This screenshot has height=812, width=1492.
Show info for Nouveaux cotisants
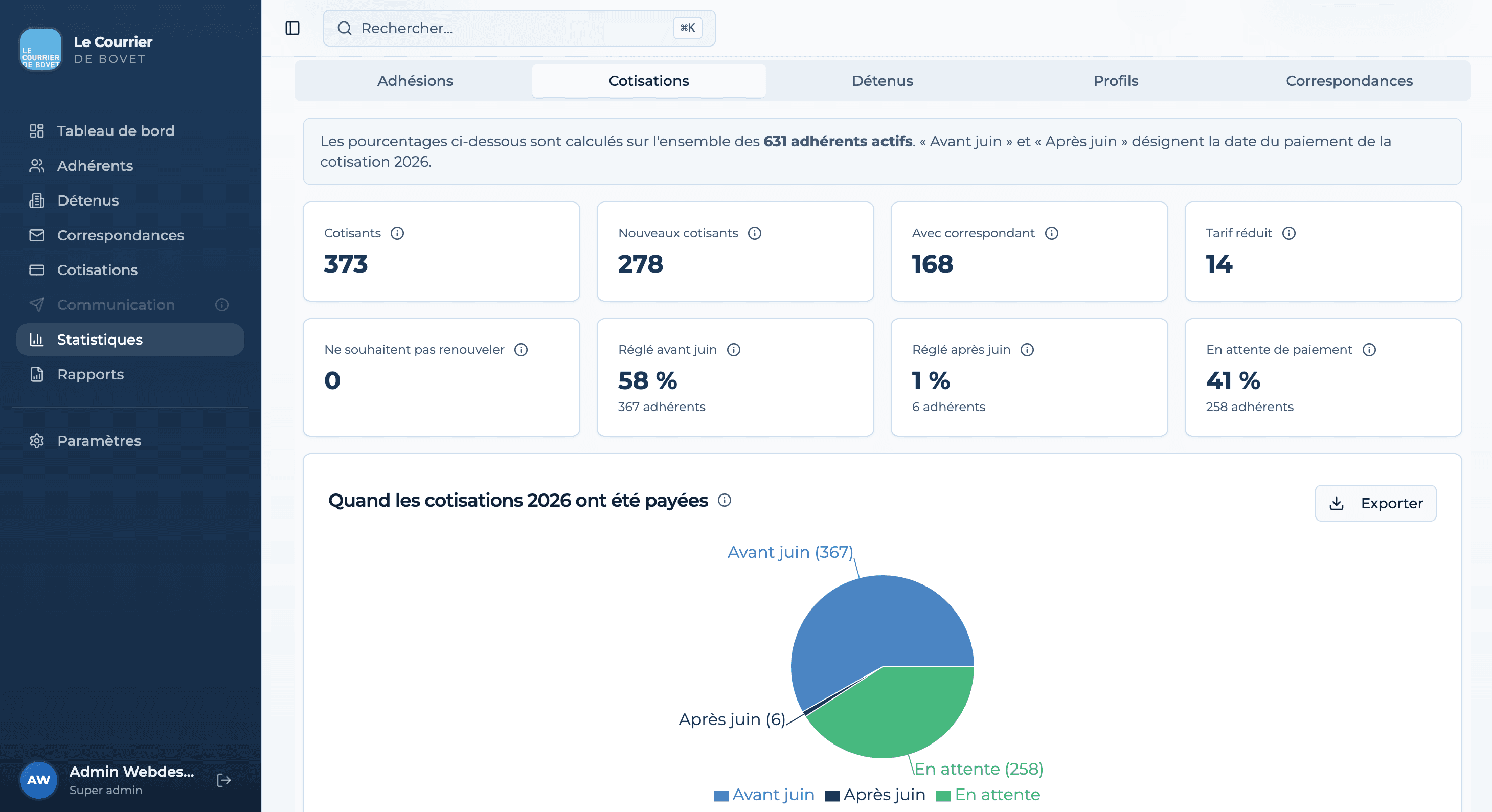[755, 233]
